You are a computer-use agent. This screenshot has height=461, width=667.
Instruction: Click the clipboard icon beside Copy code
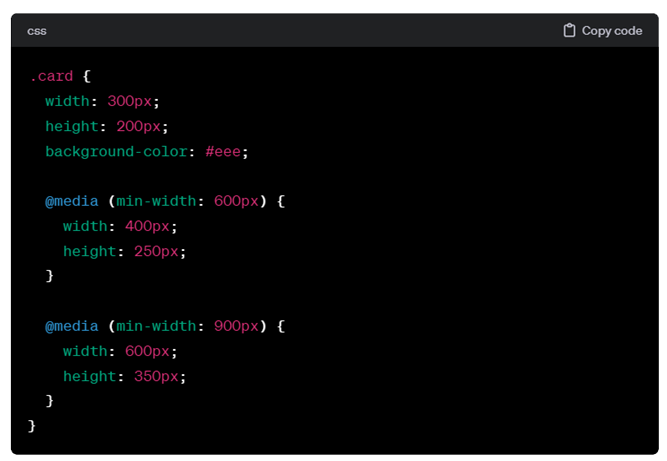[569, 31]
